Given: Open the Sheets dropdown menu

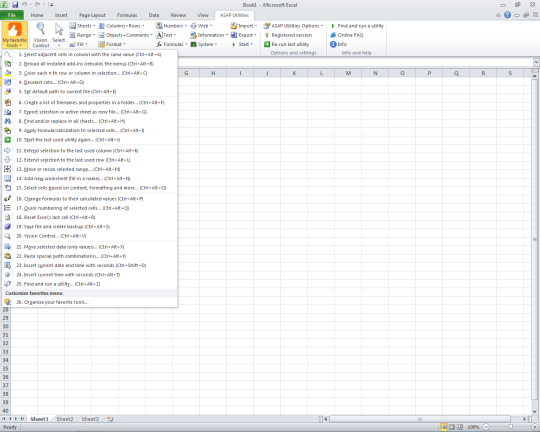Looking at the screenshot, I should 82,26.
